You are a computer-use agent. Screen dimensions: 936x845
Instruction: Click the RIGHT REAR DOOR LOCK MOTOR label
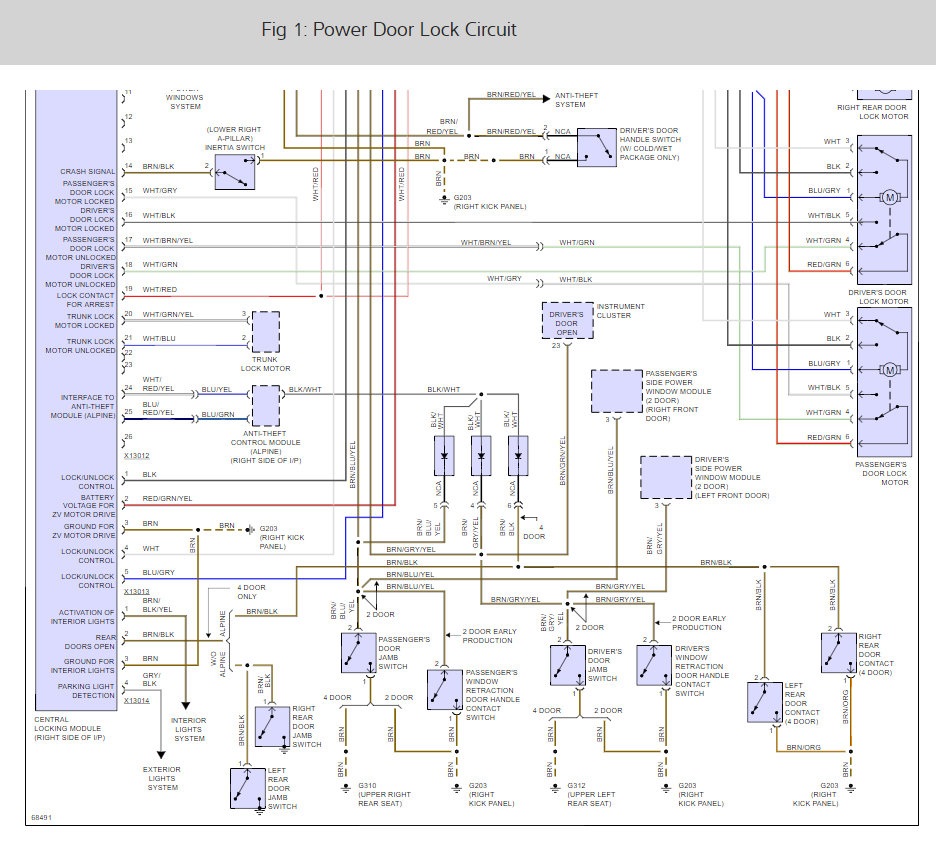pyautogui.click(x=873, y=112)
